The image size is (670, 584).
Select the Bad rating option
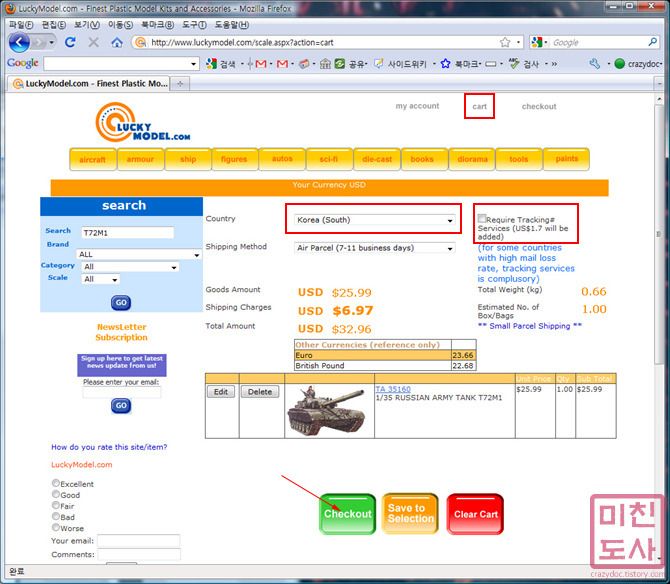(x=56, y=517)
